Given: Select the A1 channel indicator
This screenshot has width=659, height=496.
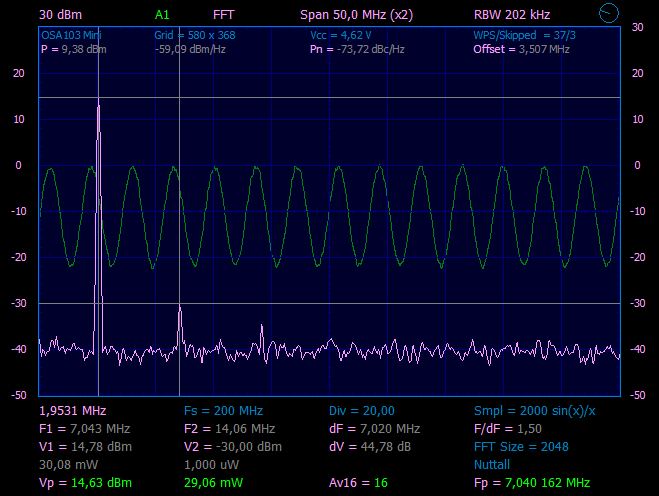Looking at the screenshot, I should click(x=162, y=15).
